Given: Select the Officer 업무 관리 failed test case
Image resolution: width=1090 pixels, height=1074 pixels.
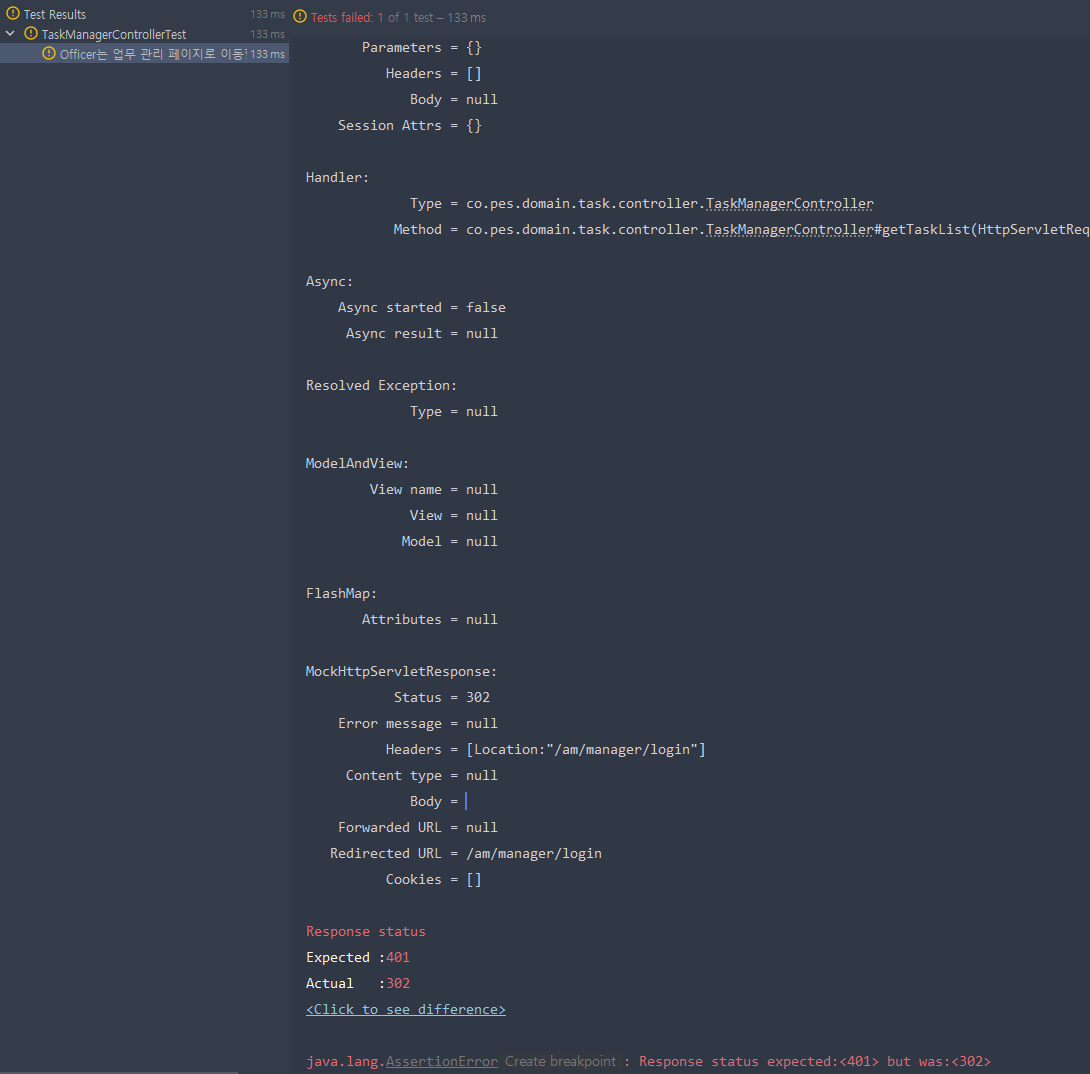Looking at the screenshot, I should click(150, 53).
